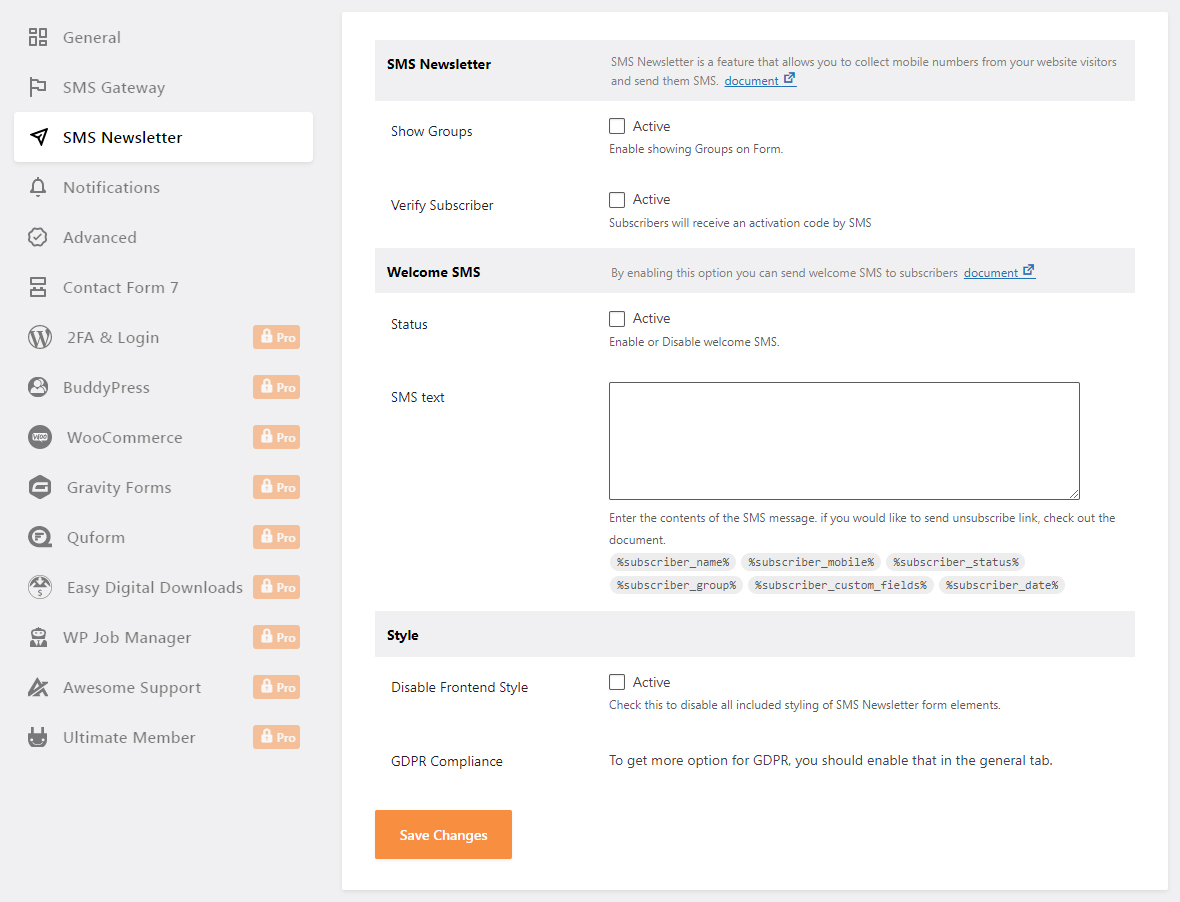Open the Welcome SMS document link

(991, 273)
